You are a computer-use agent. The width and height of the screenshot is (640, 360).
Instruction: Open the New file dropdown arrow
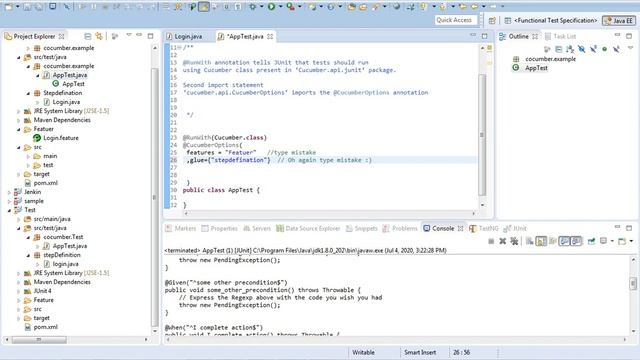[x=18, y=7]
